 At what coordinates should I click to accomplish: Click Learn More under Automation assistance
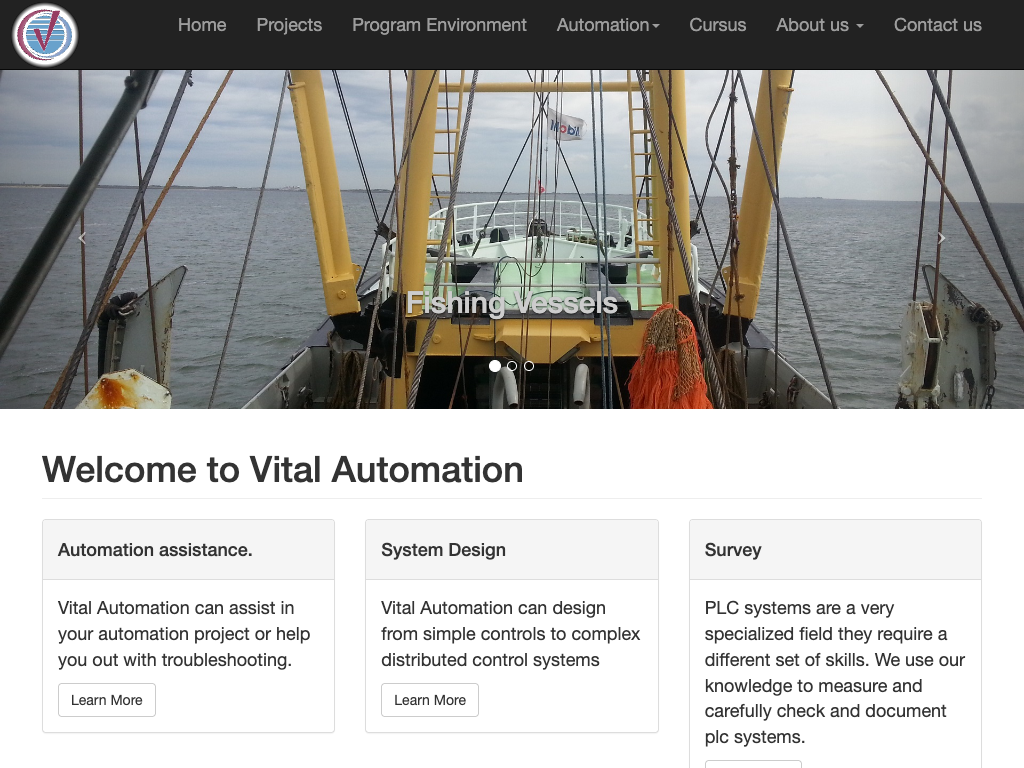(106, 700)
